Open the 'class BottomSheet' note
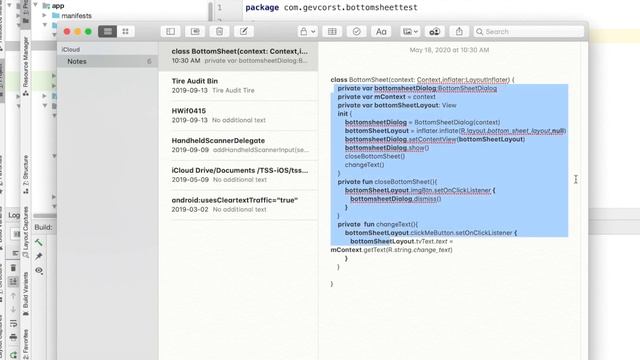This screenshot has height=360, width=640. click(x=238, y=56)
